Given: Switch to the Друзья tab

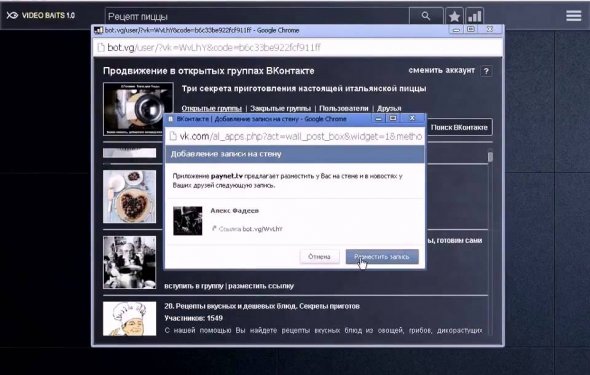Looking at the screenshot, I should tap(389, 108).
